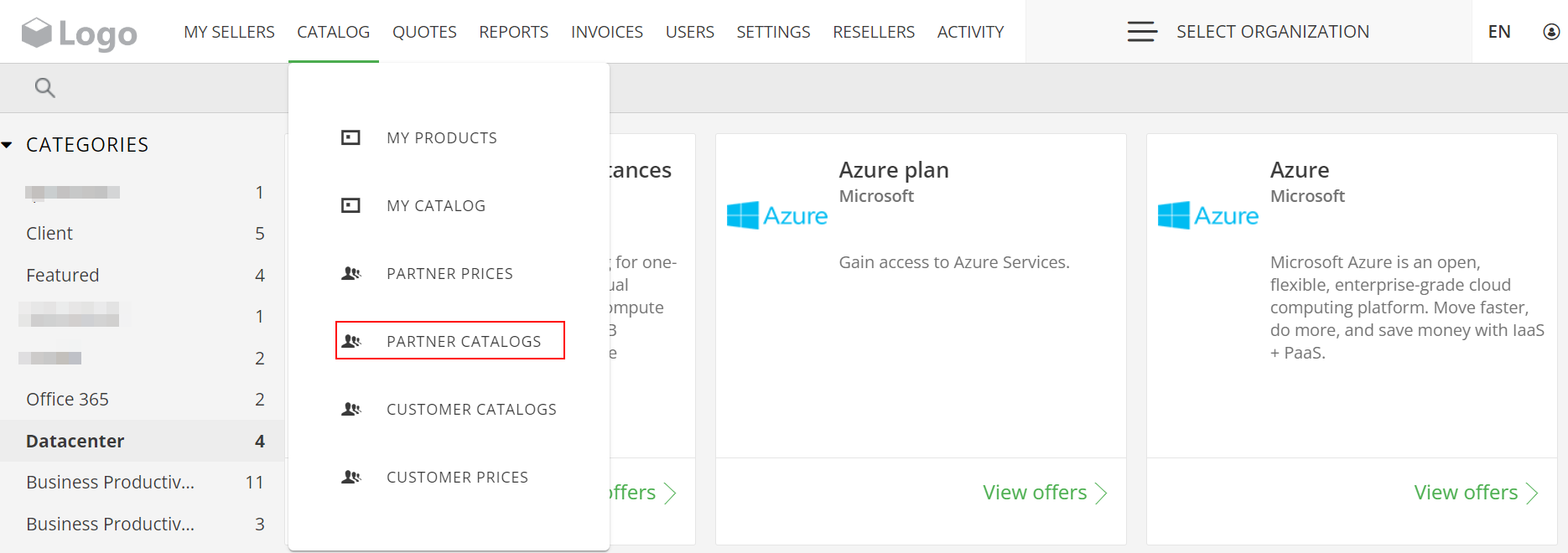This screenshot has width=1568, height=553.
Task: Click Microsoft vendor under Azure plan
Action: click(876, 196)
